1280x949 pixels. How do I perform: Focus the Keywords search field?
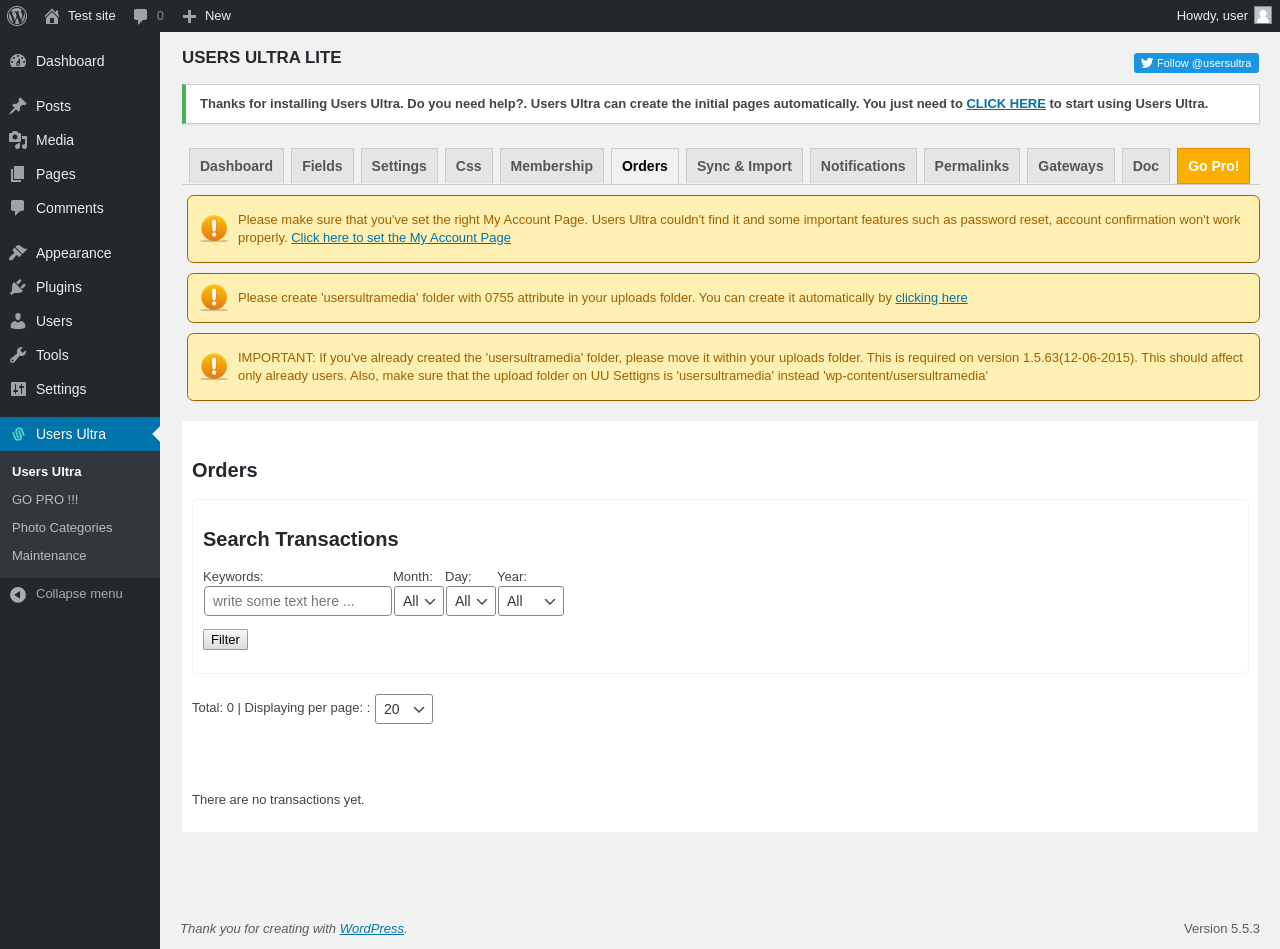[x=298, y=601]
